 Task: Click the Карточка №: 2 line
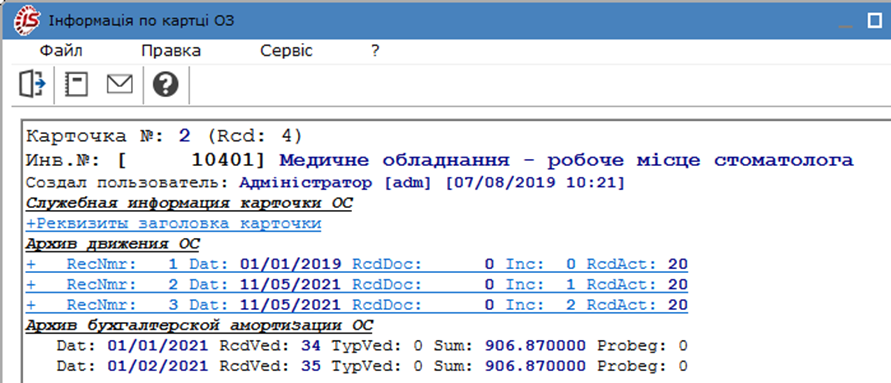(164, 137)
